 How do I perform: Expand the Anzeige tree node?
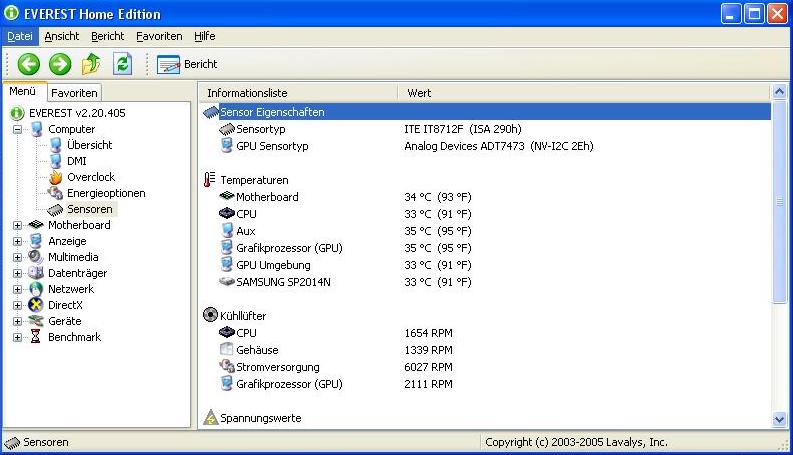tap(18, 242)
